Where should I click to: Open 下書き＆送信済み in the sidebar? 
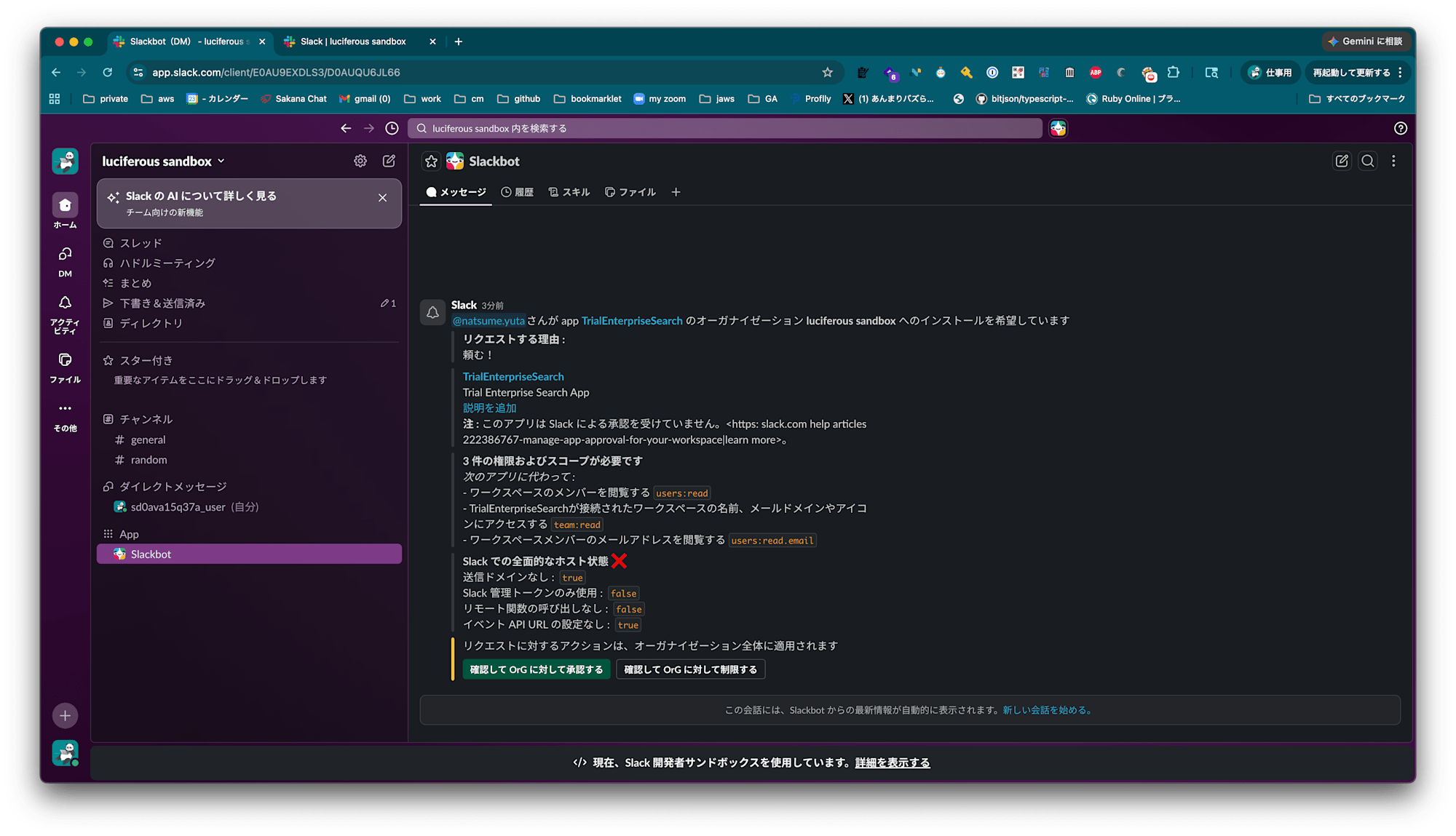coord(249,303)
